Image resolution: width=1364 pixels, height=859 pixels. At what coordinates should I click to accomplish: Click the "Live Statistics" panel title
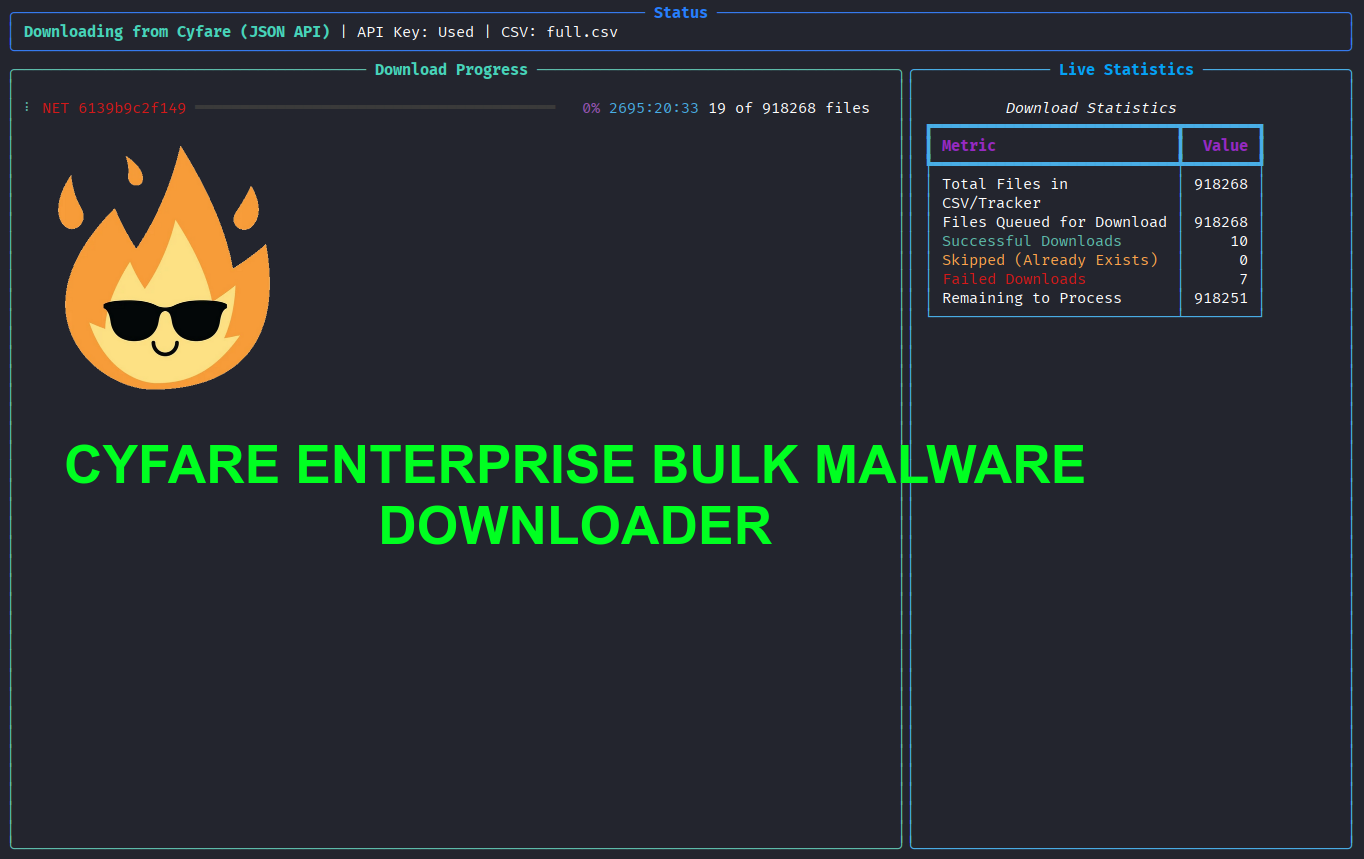coord(1126,70)
